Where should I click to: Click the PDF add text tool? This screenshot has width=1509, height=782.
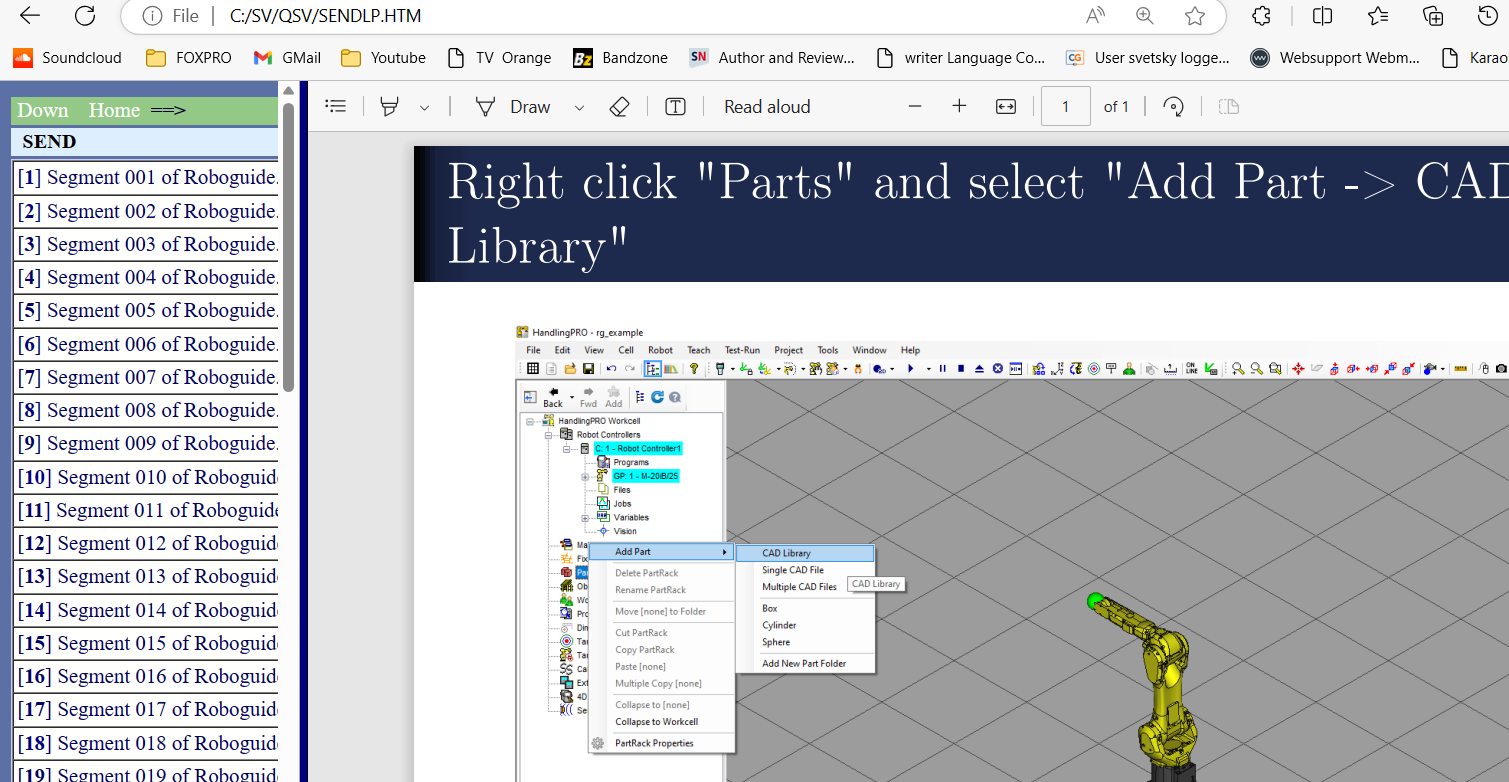pyautogui.click(x=675, y=107)
